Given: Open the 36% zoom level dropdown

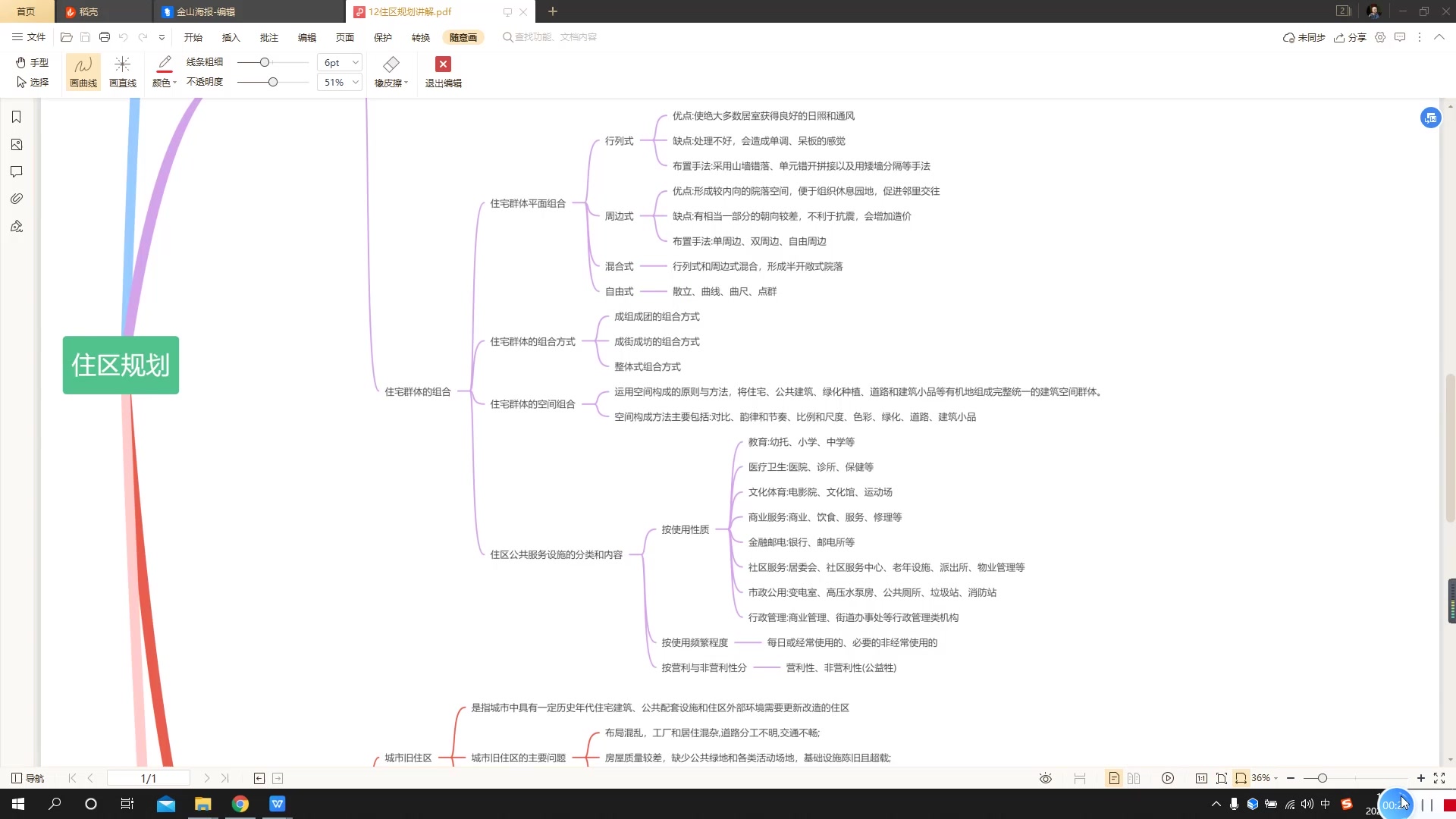Looking at the screenshot, I should coord(1265,778).
